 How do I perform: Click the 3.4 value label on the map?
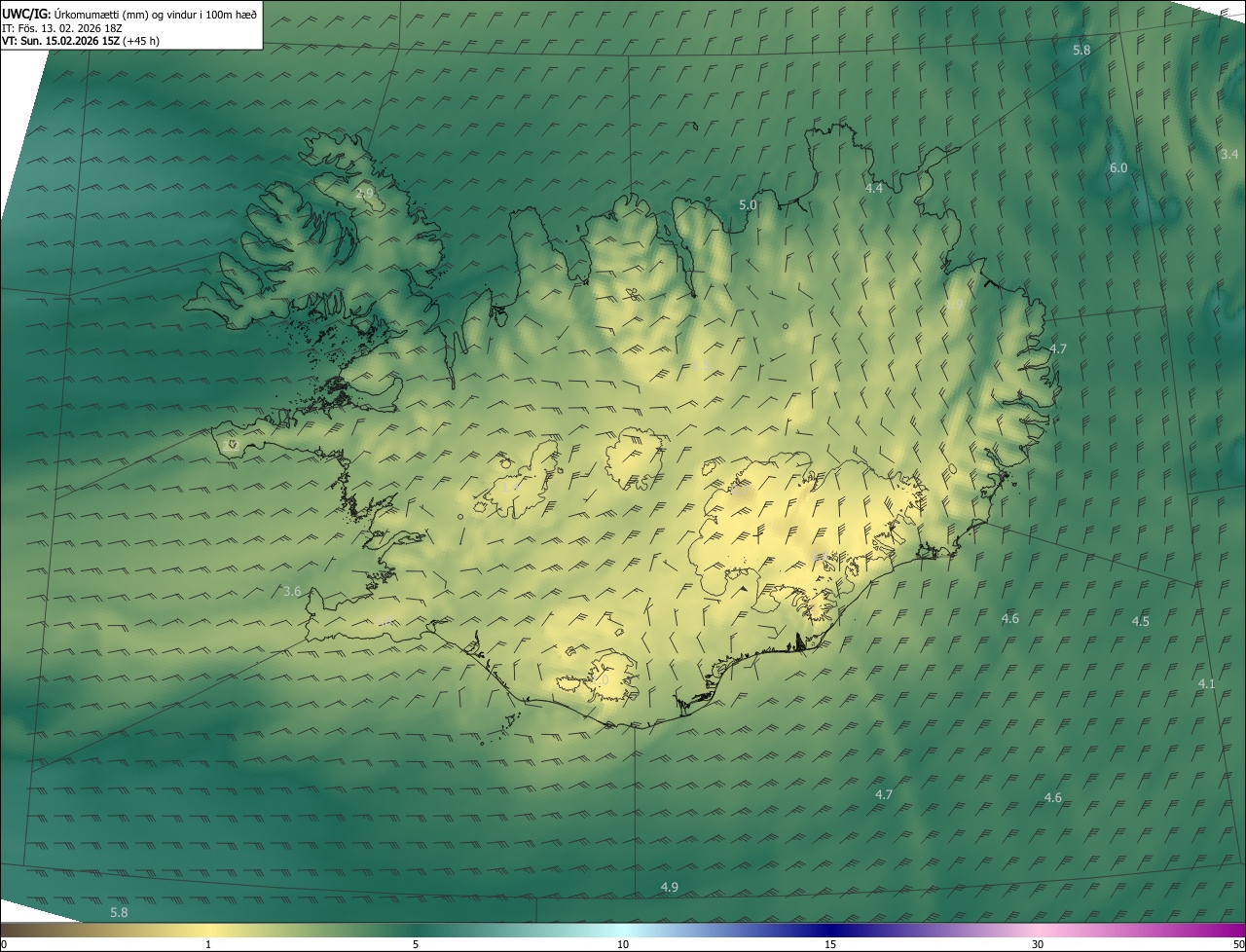pyautogui.click(x=1229, y=154)
